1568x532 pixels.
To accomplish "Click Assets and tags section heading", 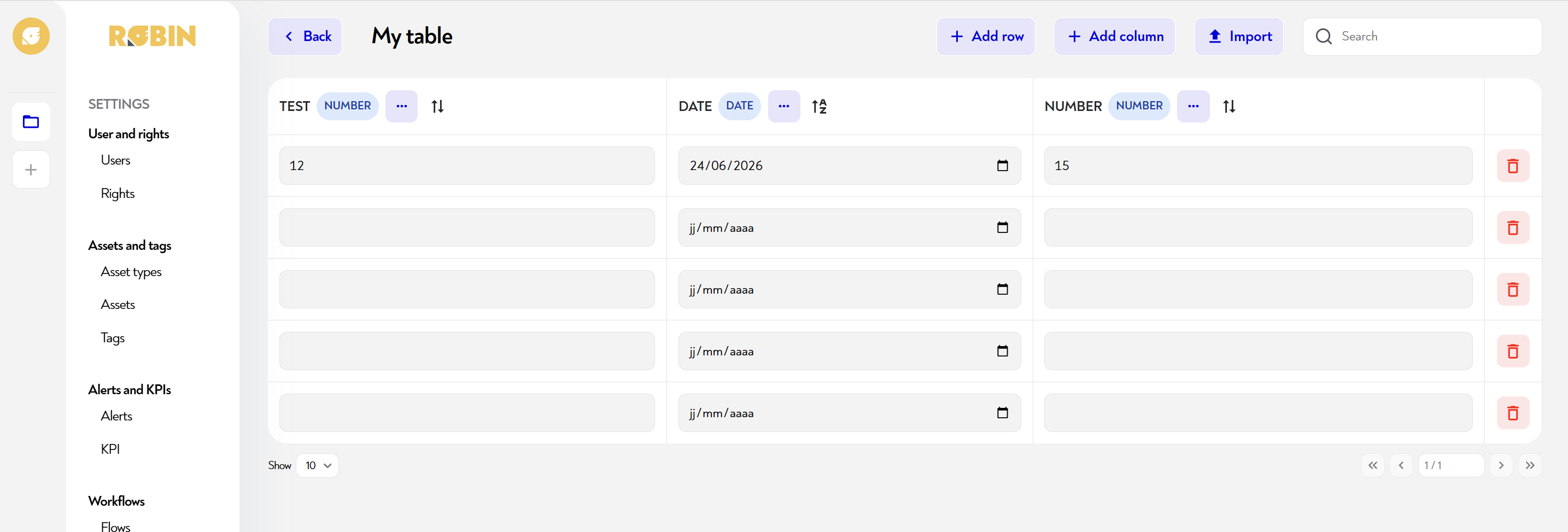I will click(x=130, y=245).
